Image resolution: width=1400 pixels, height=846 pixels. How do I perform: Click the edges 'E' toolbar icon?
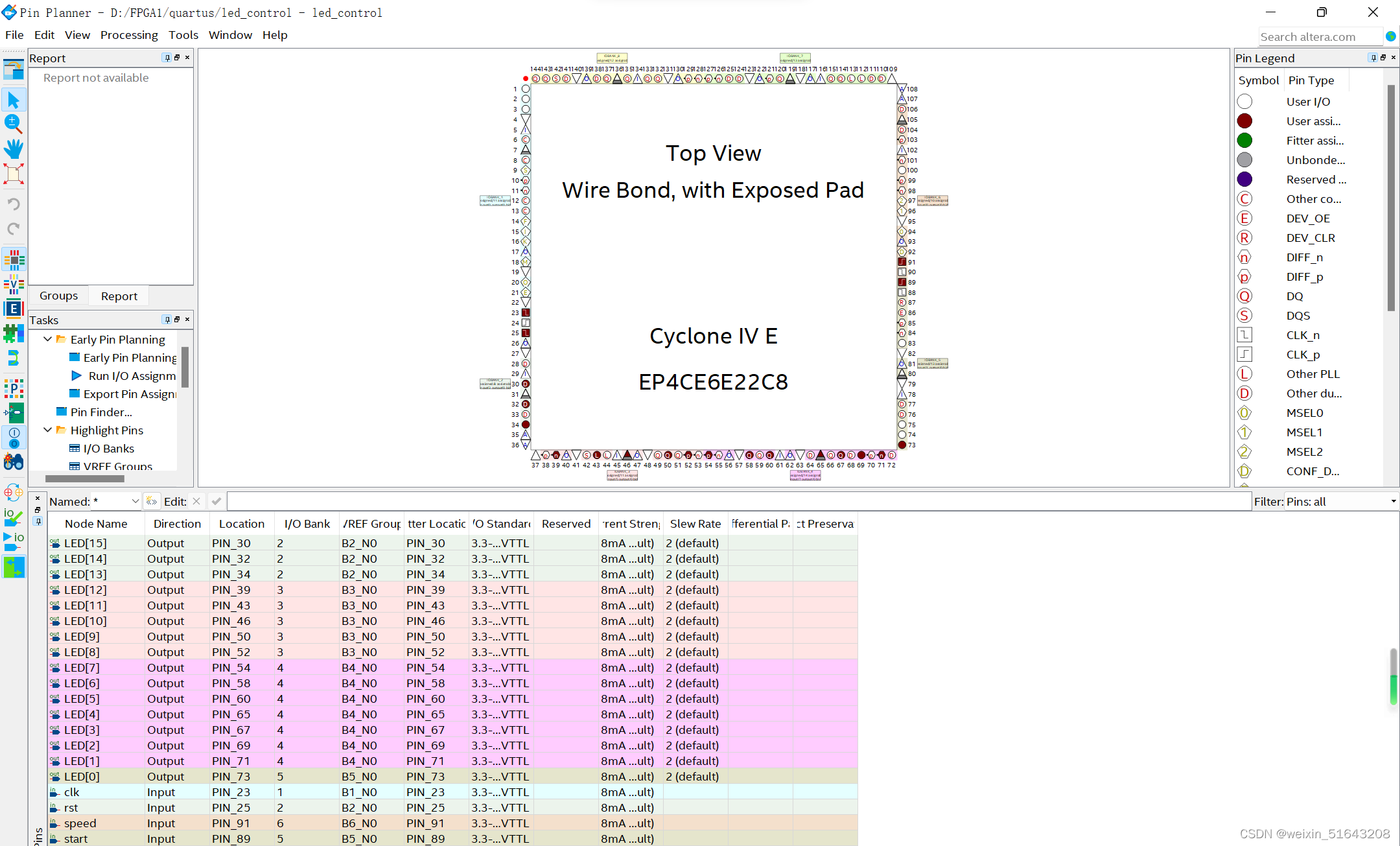click(x=14, y=309)
